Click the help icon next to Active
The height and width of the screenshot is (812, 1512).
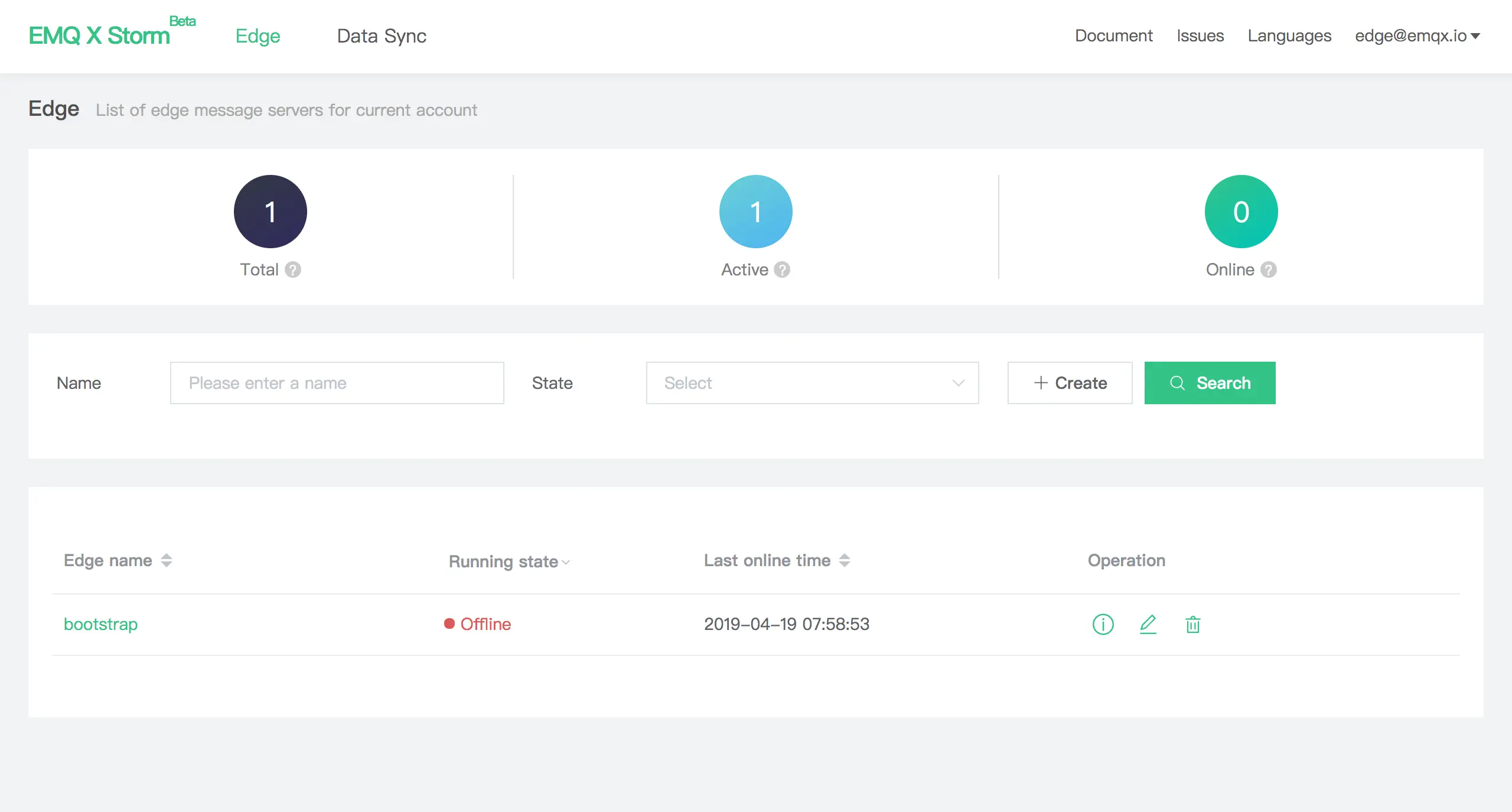pyautogui.click(x=782, y=269)
